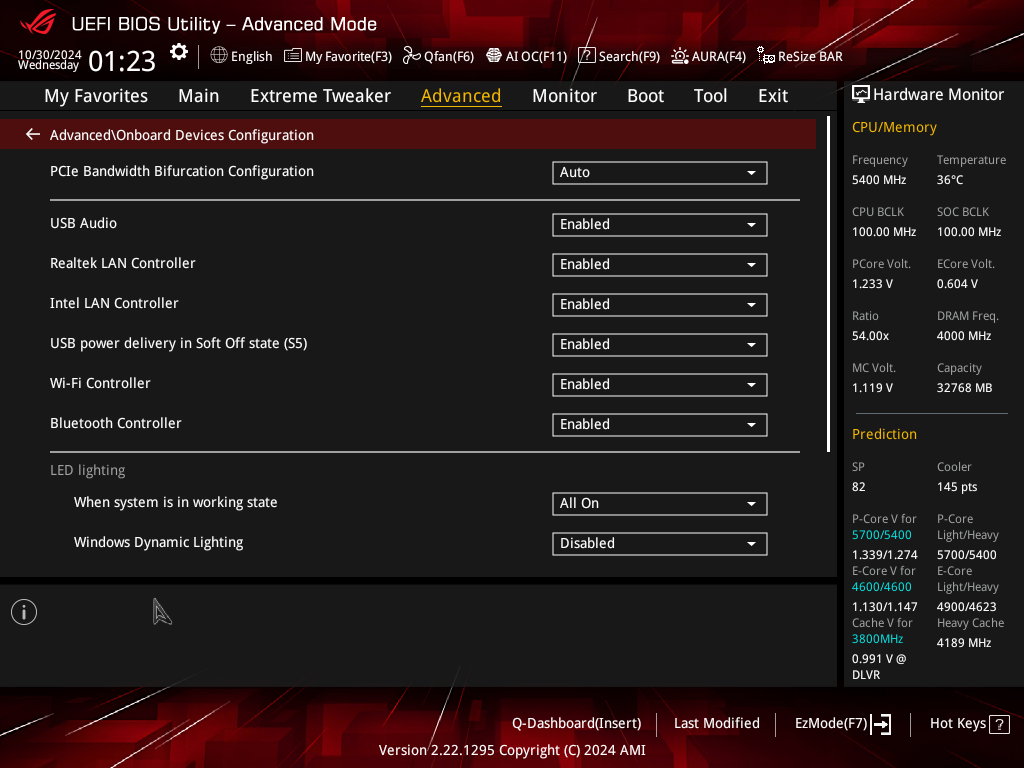
Task: Click the info icon in help panel
Action: coord(24,612)
